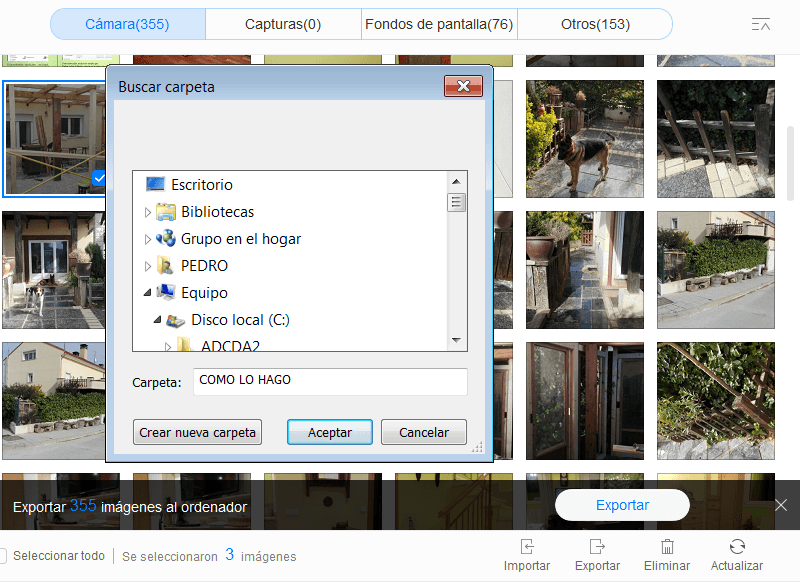
Task: Click the PEDRO user folder icon
Action: [x=165, y=266]
